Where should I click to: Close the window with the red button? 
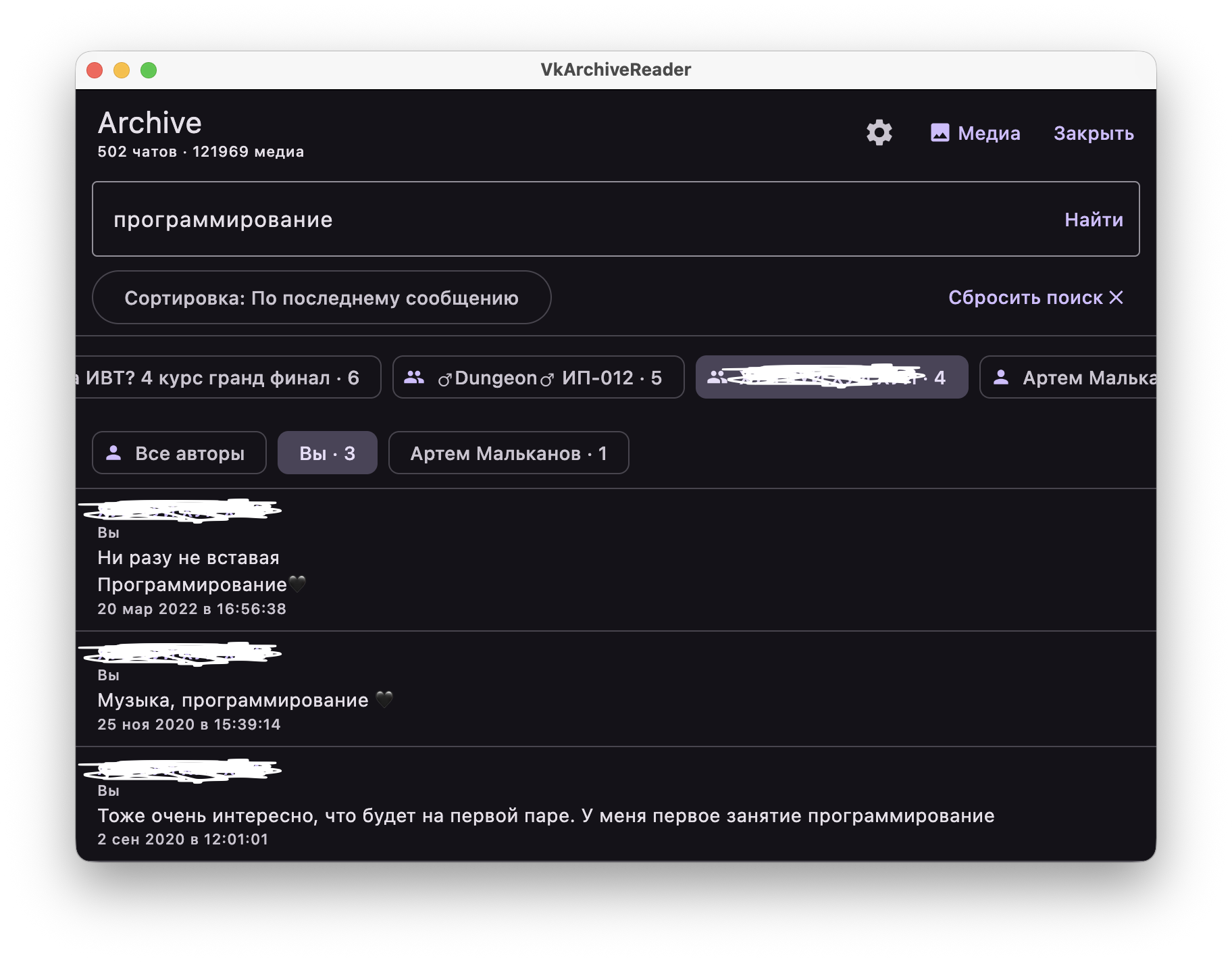pos(95,70)
